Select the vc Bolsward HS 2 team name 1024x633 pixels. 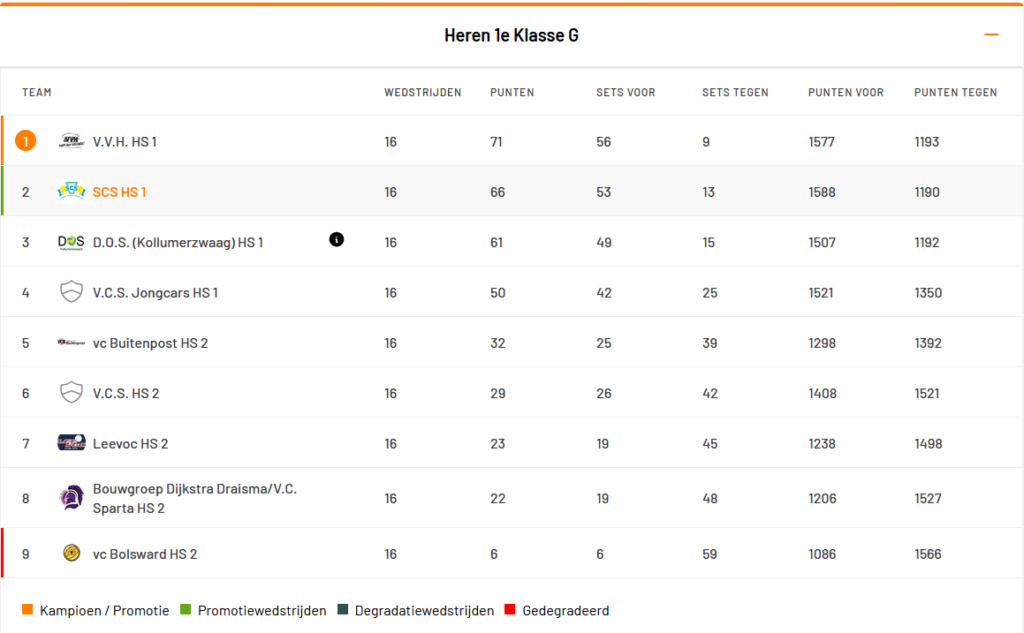click(144, 554)
